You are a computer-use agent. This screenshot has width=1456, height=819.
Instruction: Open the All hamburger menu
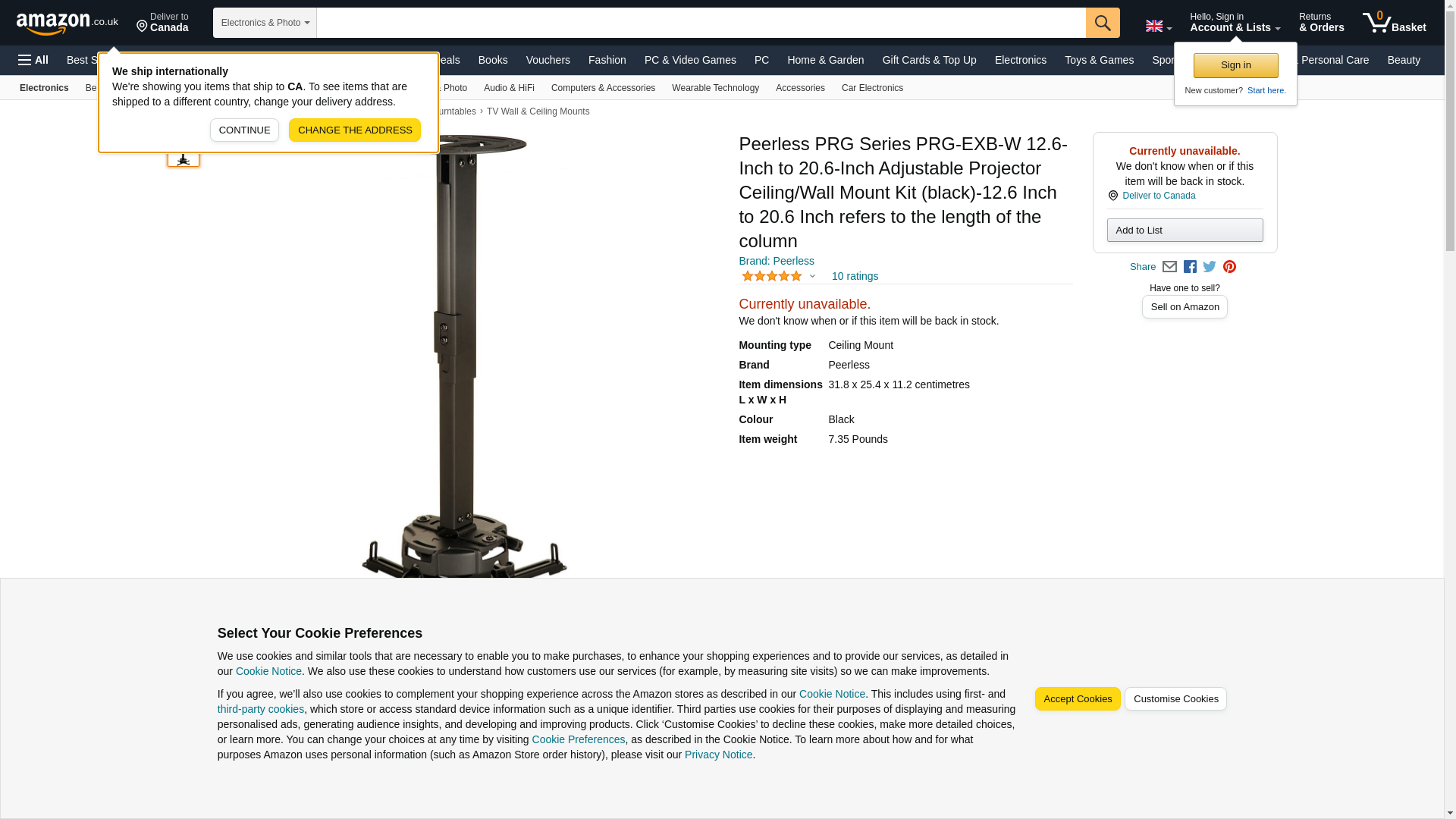(33, 60)
